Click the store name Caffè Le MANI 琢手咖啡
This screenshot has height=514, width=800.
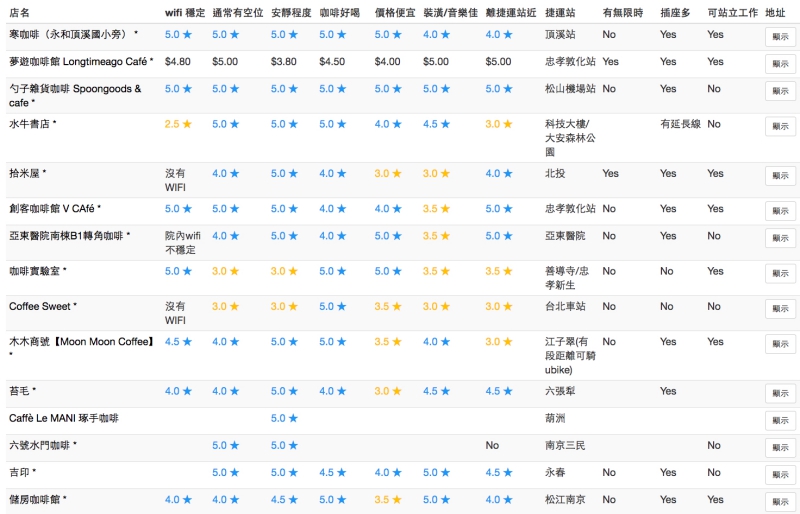click(x=64, y=418)
